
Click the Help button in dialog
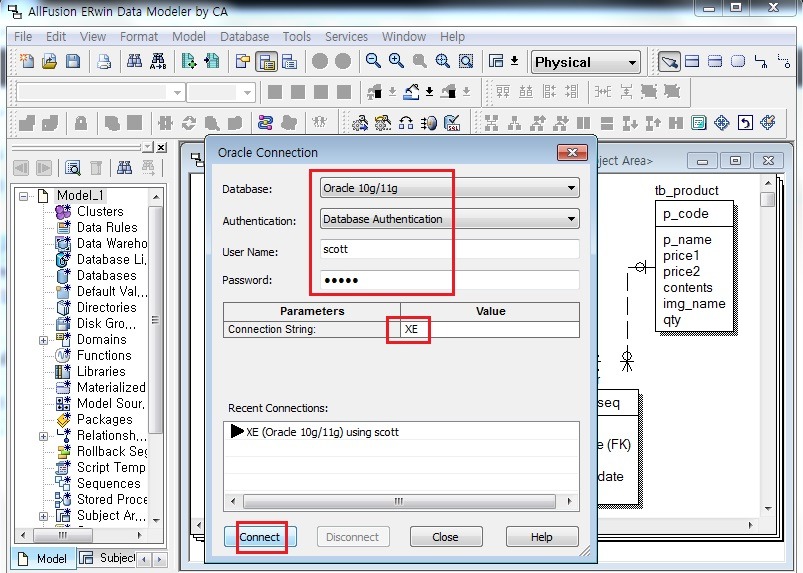point(541,537)
